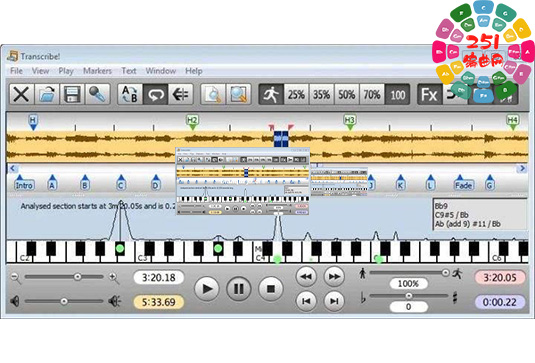
Task: Click the arrow-to-marker toolbar icon
Action: [180, 94]
